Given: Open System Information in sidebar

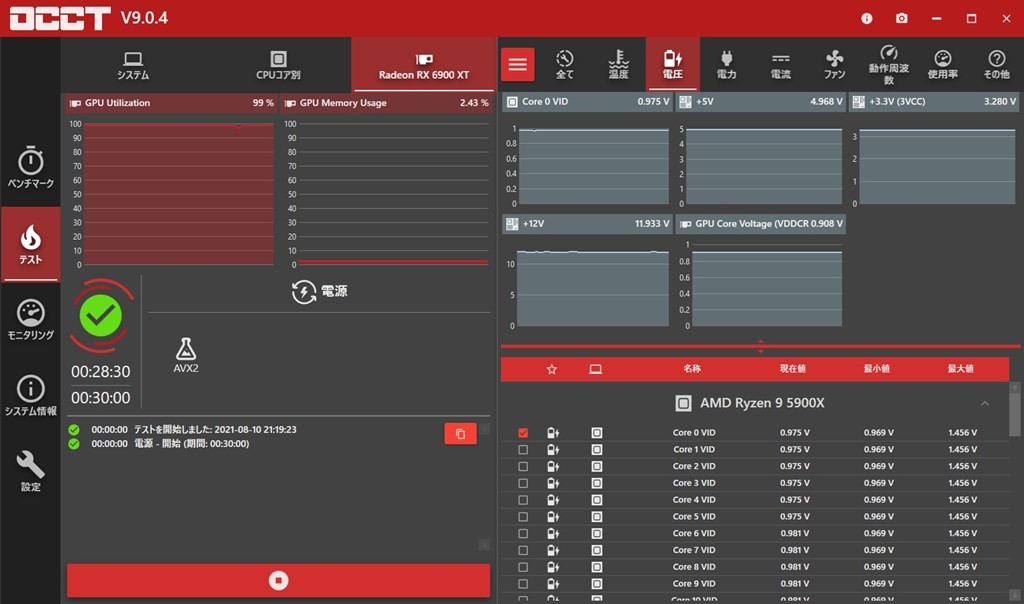Looking at the screenshot, I should tap(30, 395).
